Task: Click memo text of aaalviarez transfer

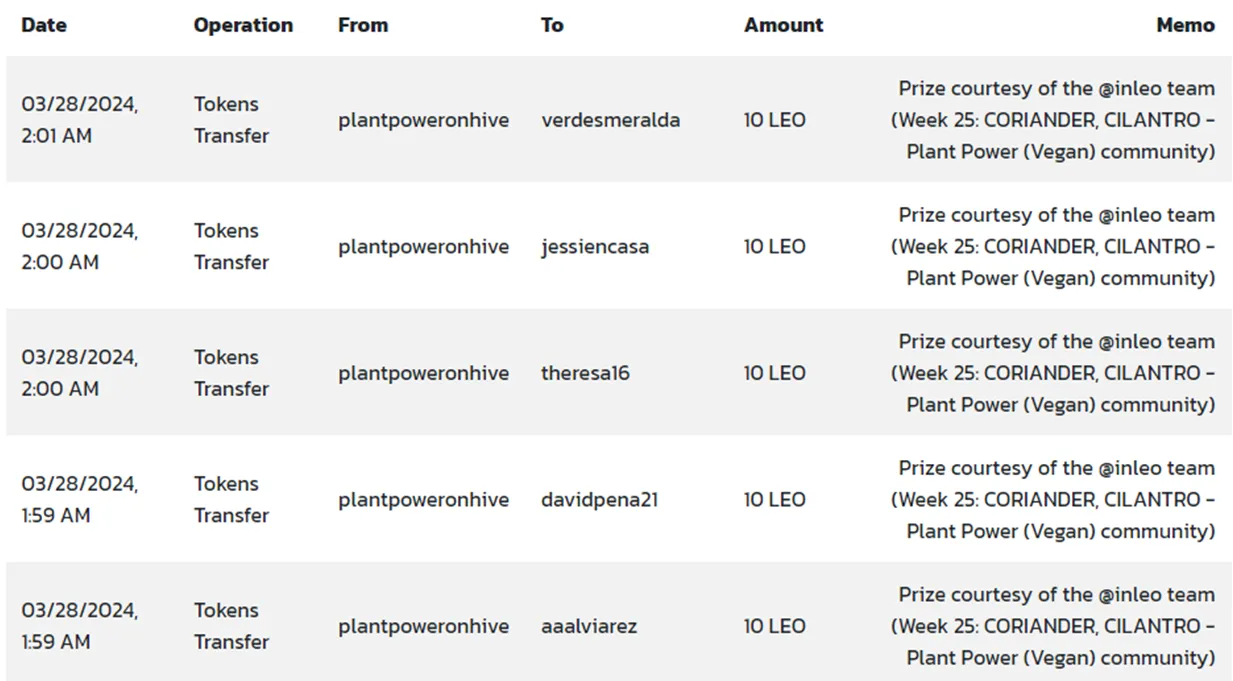Action: [1053, 626]
